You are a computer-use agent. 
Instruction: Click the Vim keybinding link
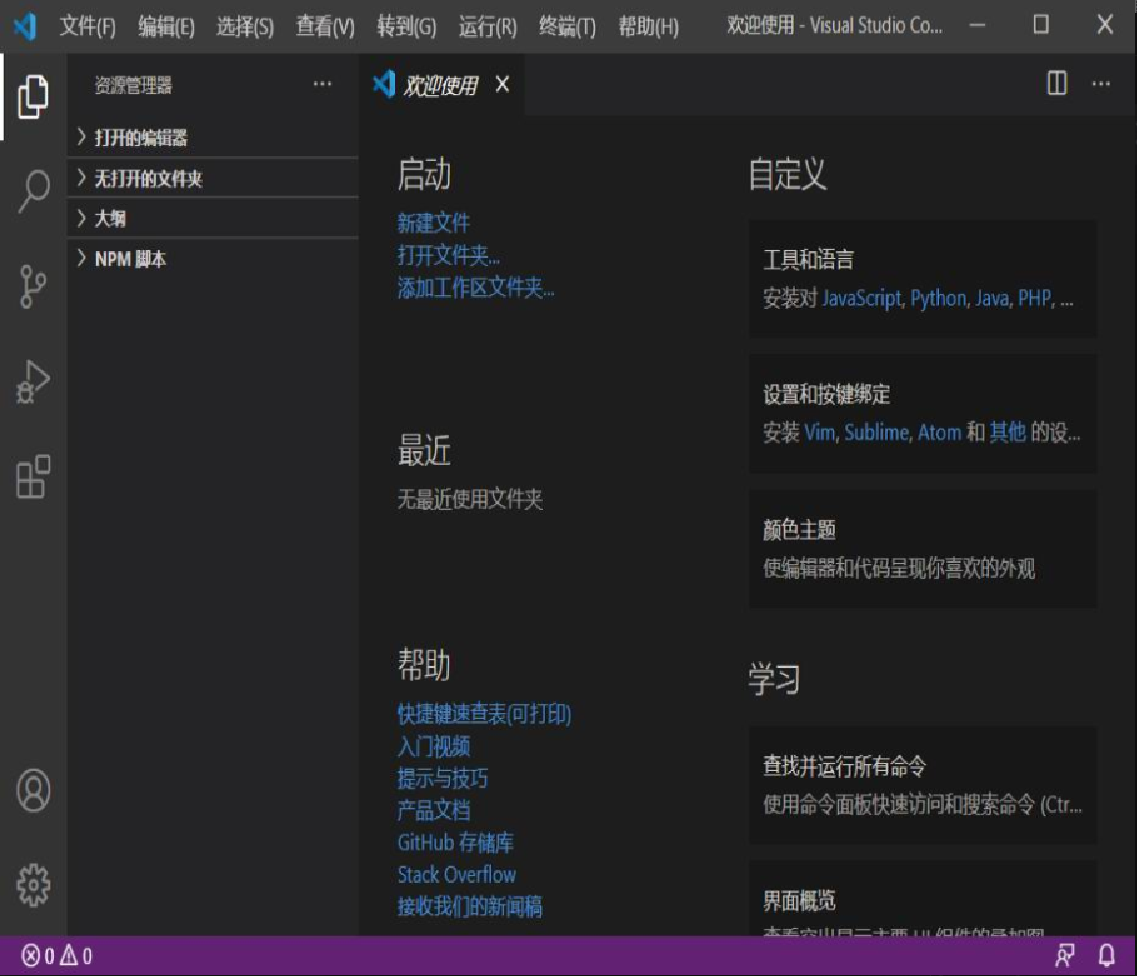(819, 433)
